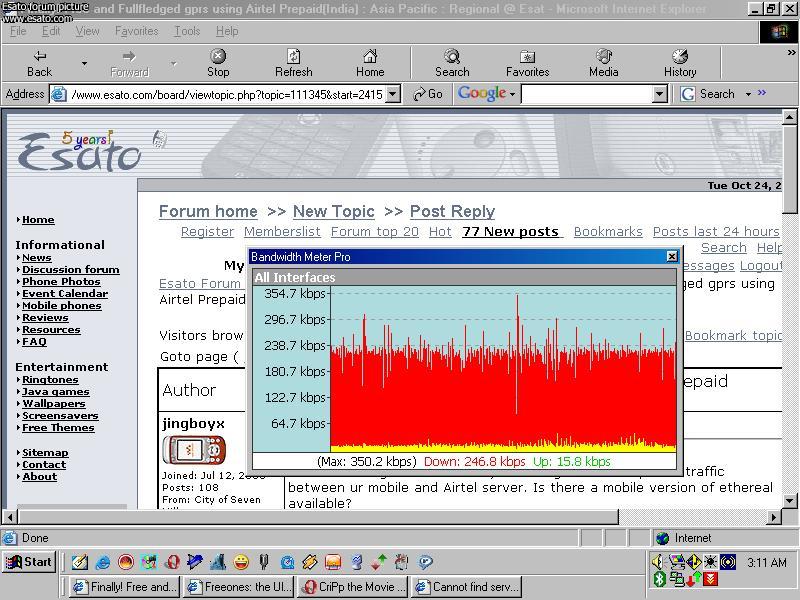Open the Google toolbar logo menu
Viewport: 800px width, 600px height.
[486, 93]
